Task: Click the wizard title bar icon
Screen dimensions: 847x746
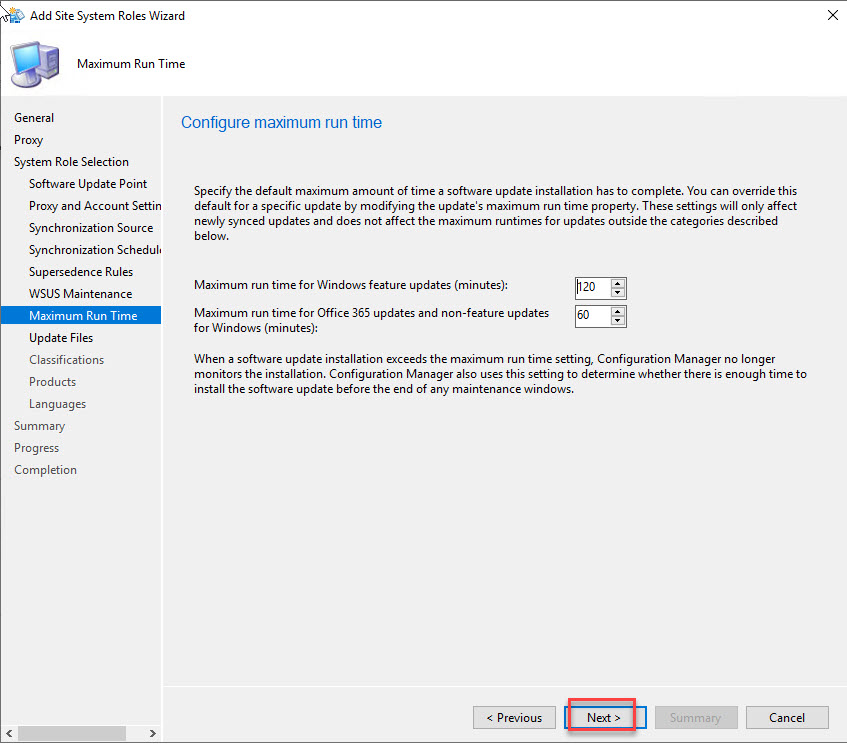Action: click(14, 16)
